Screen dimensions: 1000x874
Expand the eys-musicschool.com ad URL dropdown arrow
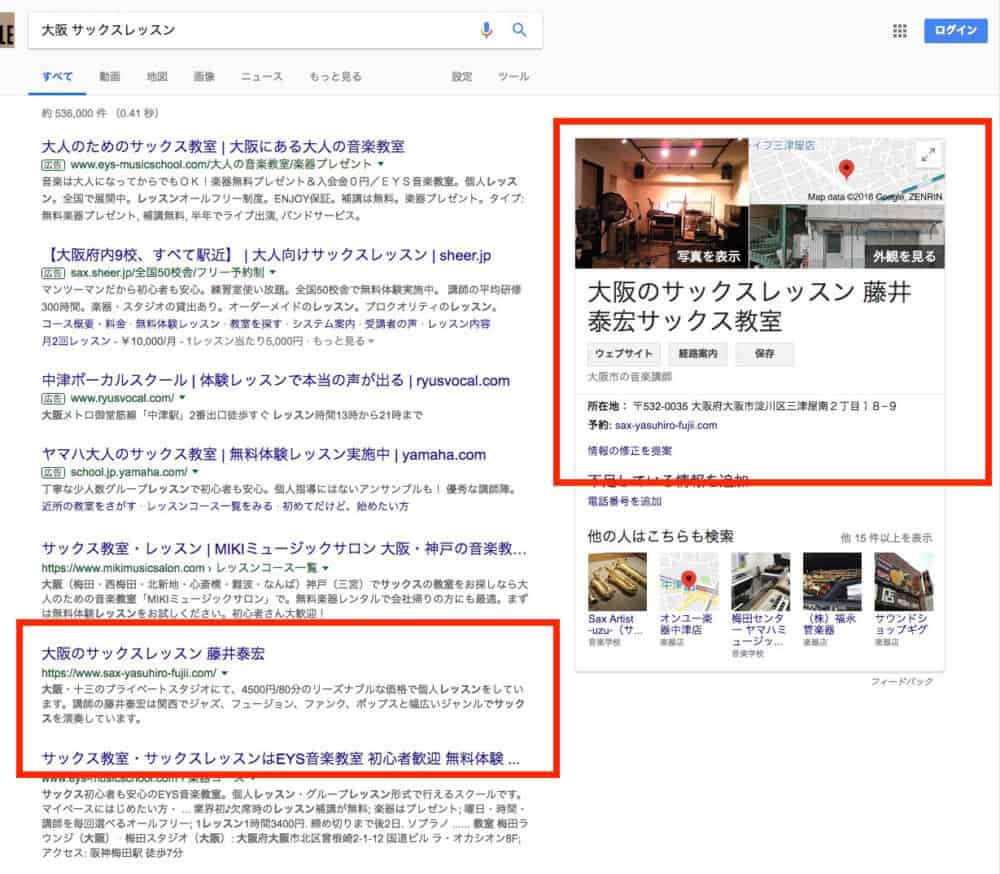[380, 164]
